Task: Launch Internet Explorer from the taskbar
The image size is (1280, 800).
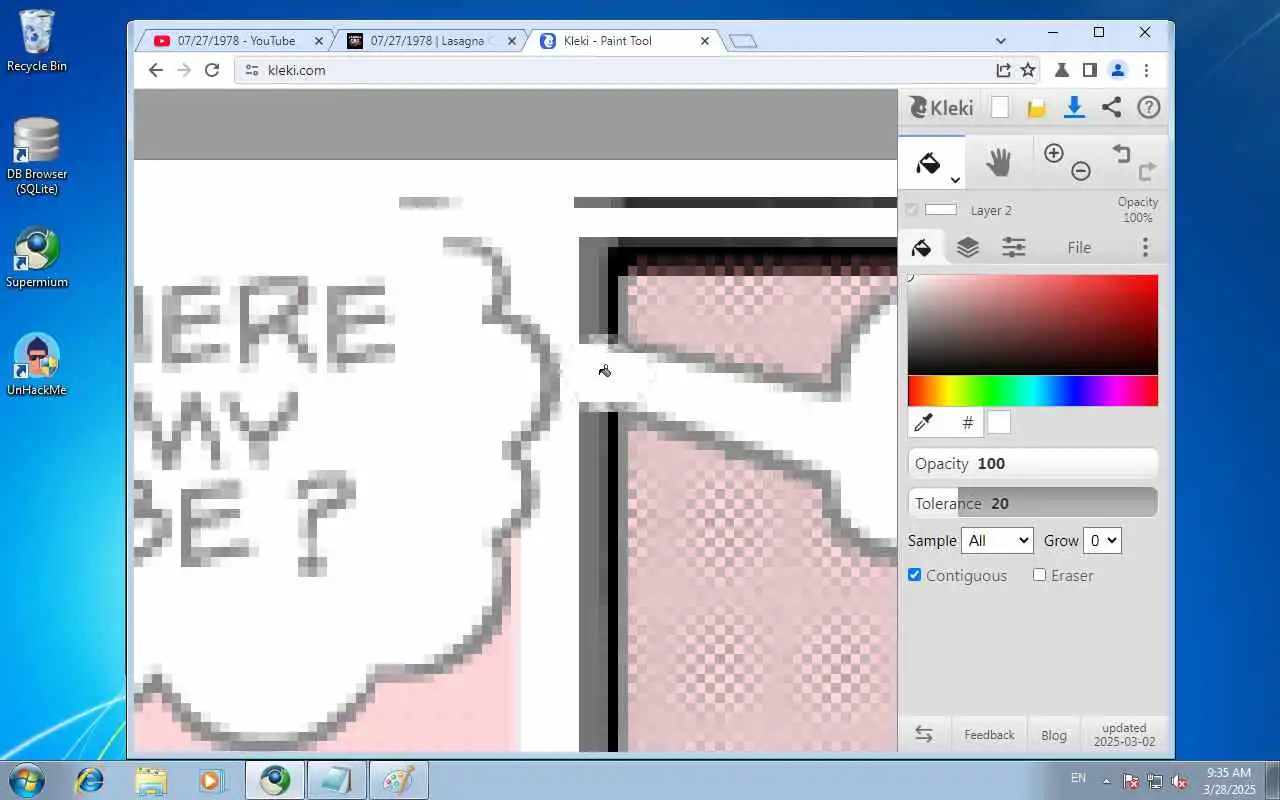Action: [90, 780]
